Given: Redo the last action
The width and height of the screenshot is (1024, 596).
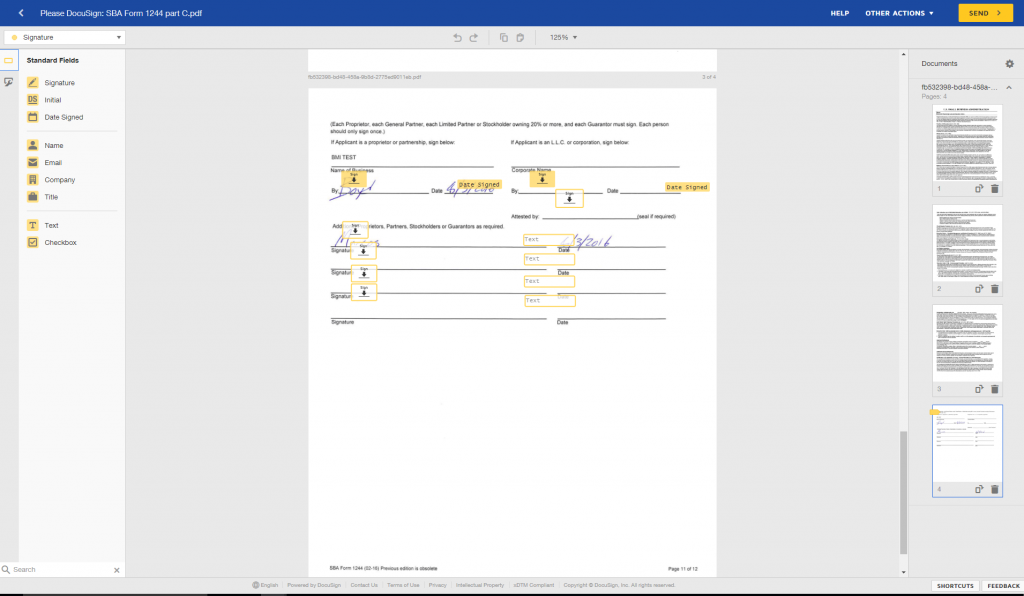Looking at the screenshot, I should pyautogui.click(x=474, y=37).
